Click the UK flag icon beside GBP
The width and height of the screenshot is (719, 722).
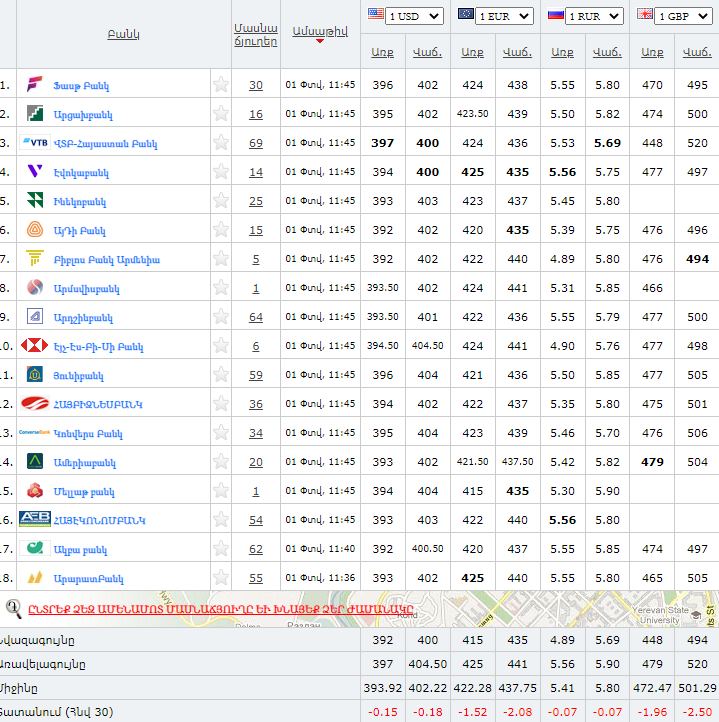tap(645, 14)
